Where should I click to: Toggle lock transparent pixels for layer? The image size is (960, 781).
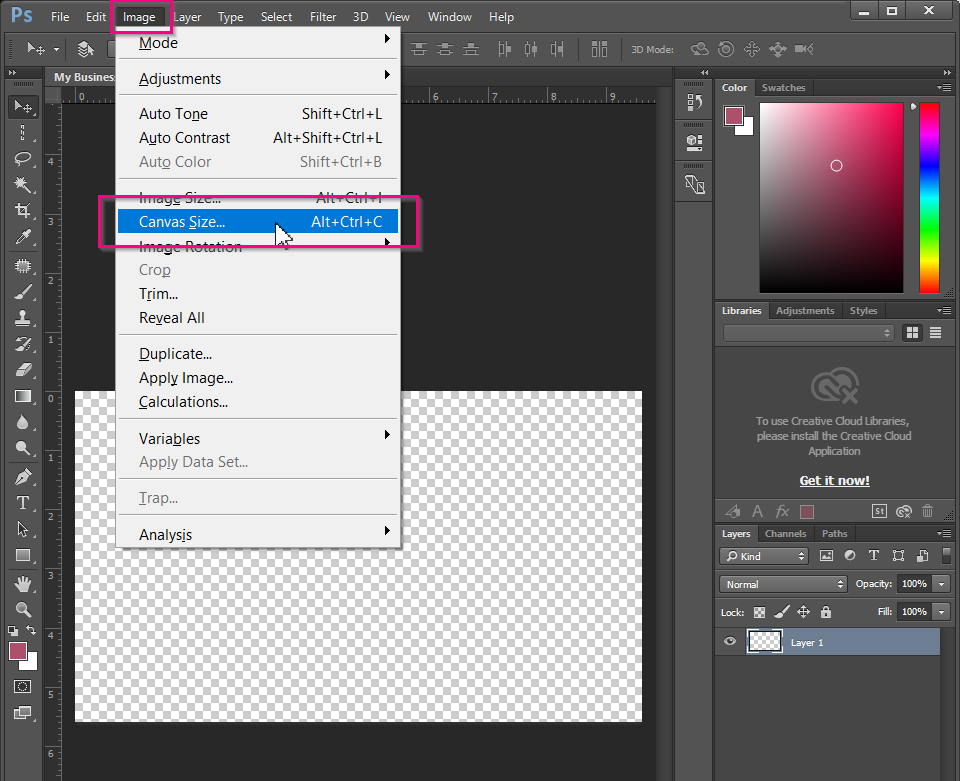pyautogui.click(x=760, y=612)
